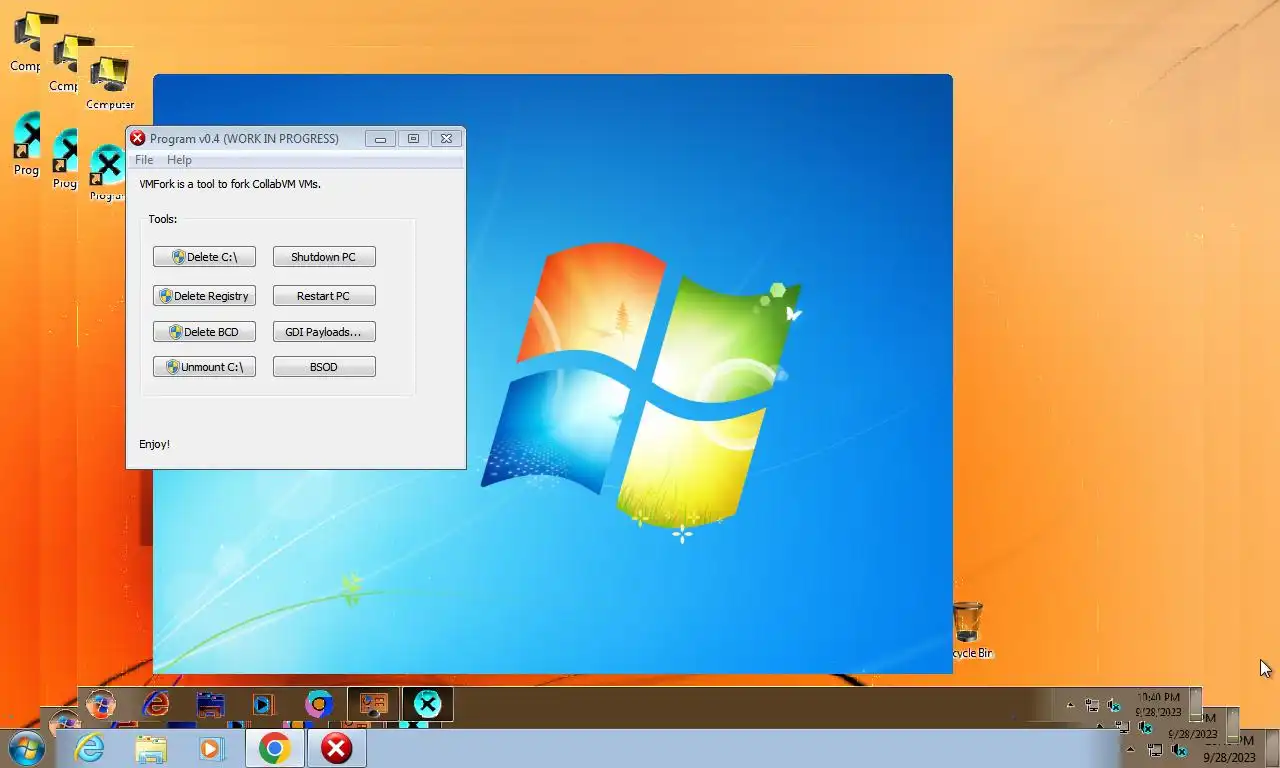Click the inverted-color Chrome taskbar icon
Image resolution: width=1280 pixels, height=768 pixels.
[x=319, y=705]
